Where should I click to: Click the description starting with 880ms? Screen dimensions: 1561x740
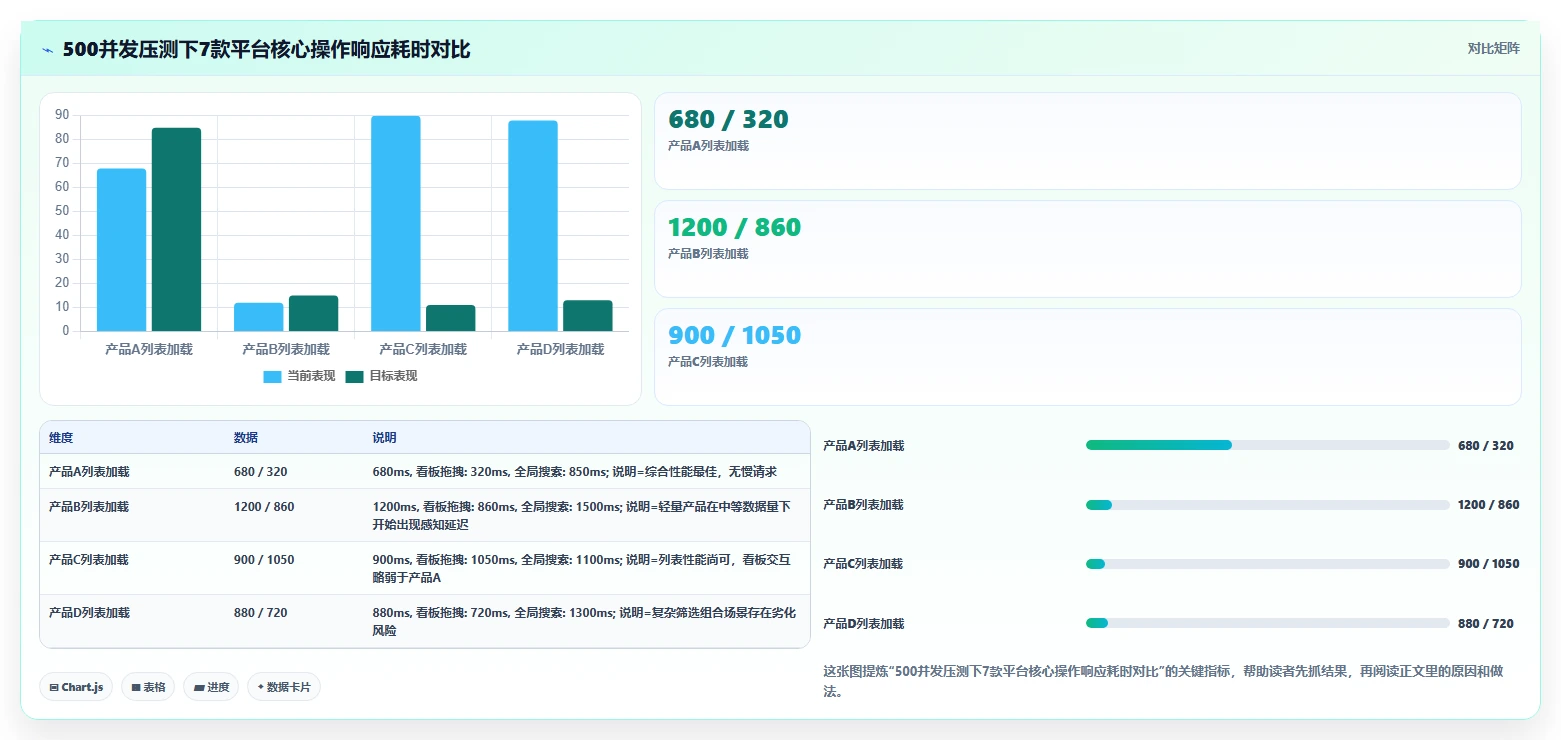tap(585, 622)
